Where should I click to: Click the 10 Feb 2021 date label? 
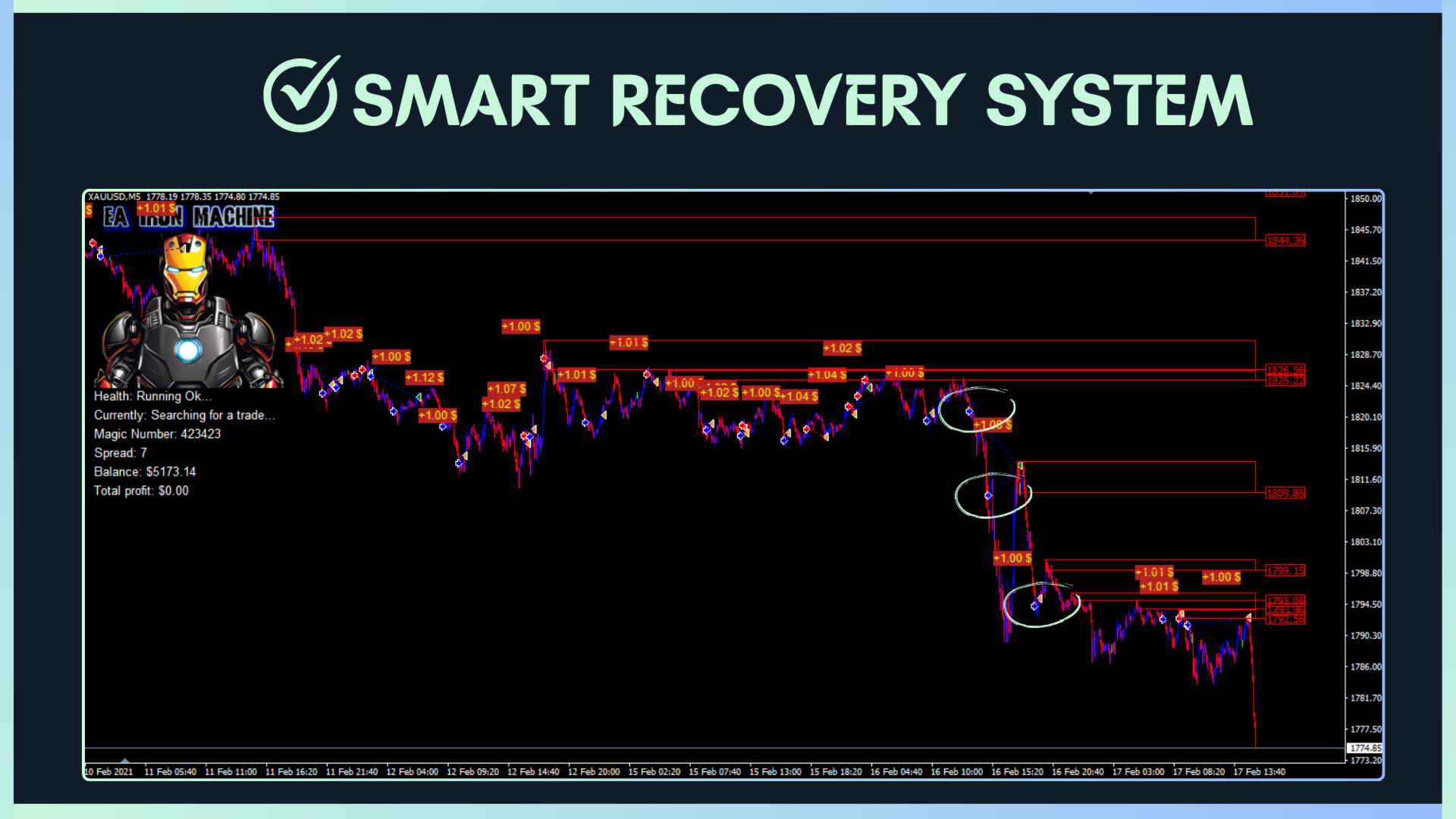point(108,772)
